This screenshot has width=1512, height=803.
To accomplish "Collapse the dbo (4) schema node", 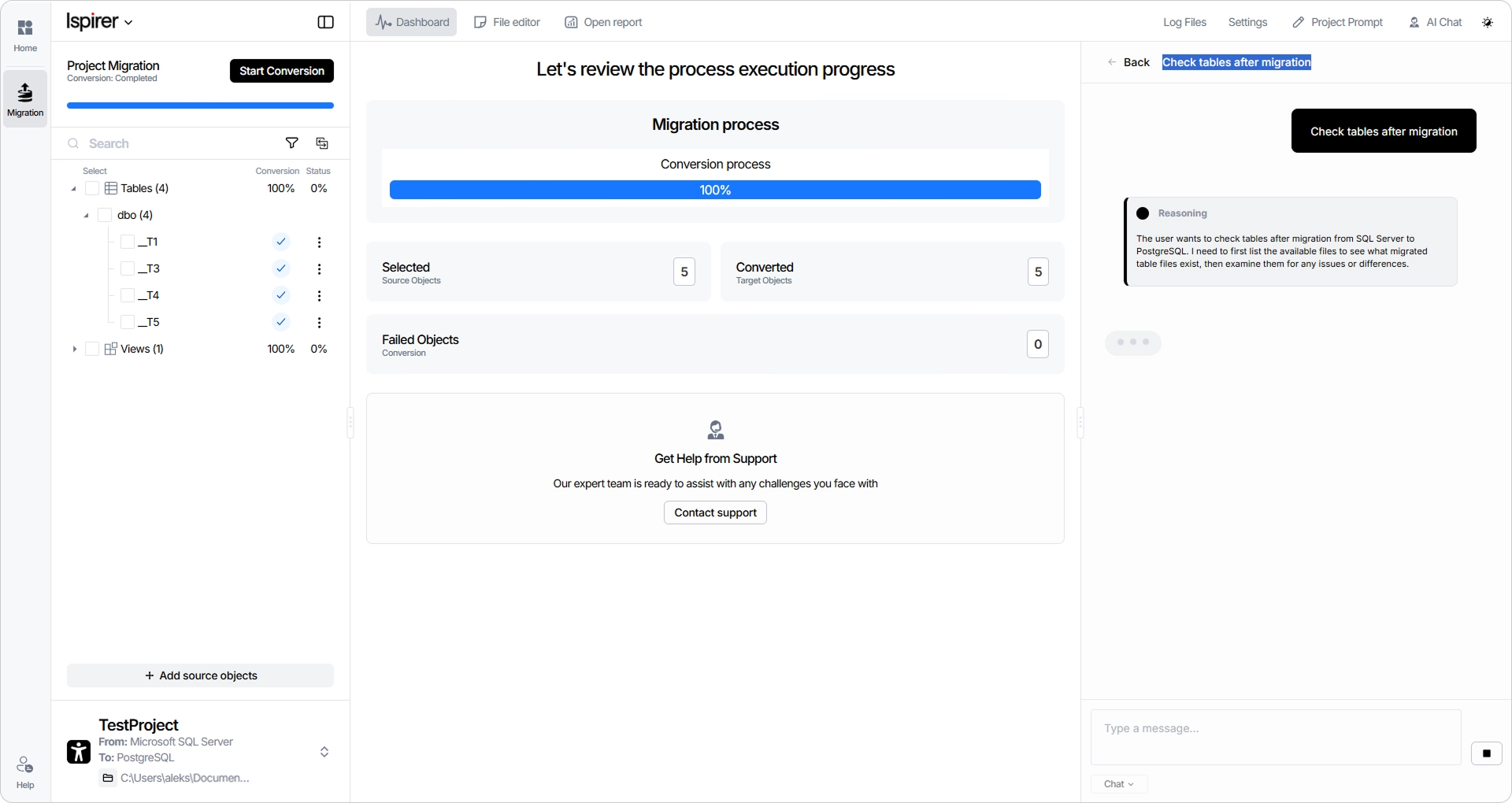I will point(87,215).
